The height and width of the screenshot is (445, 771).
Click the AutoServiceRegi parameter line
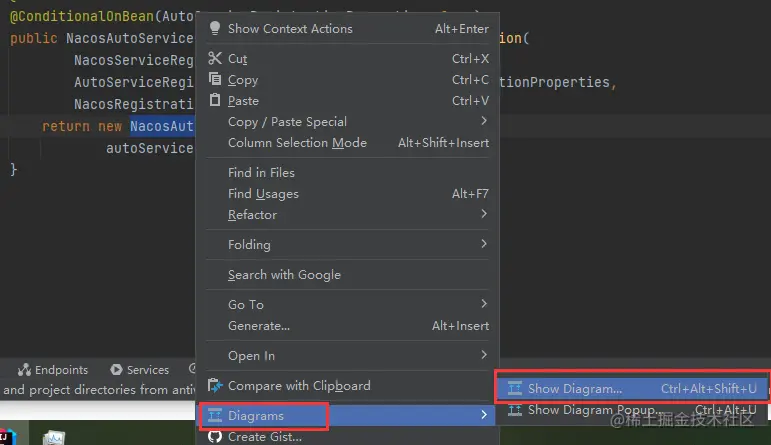click(134, 82)
